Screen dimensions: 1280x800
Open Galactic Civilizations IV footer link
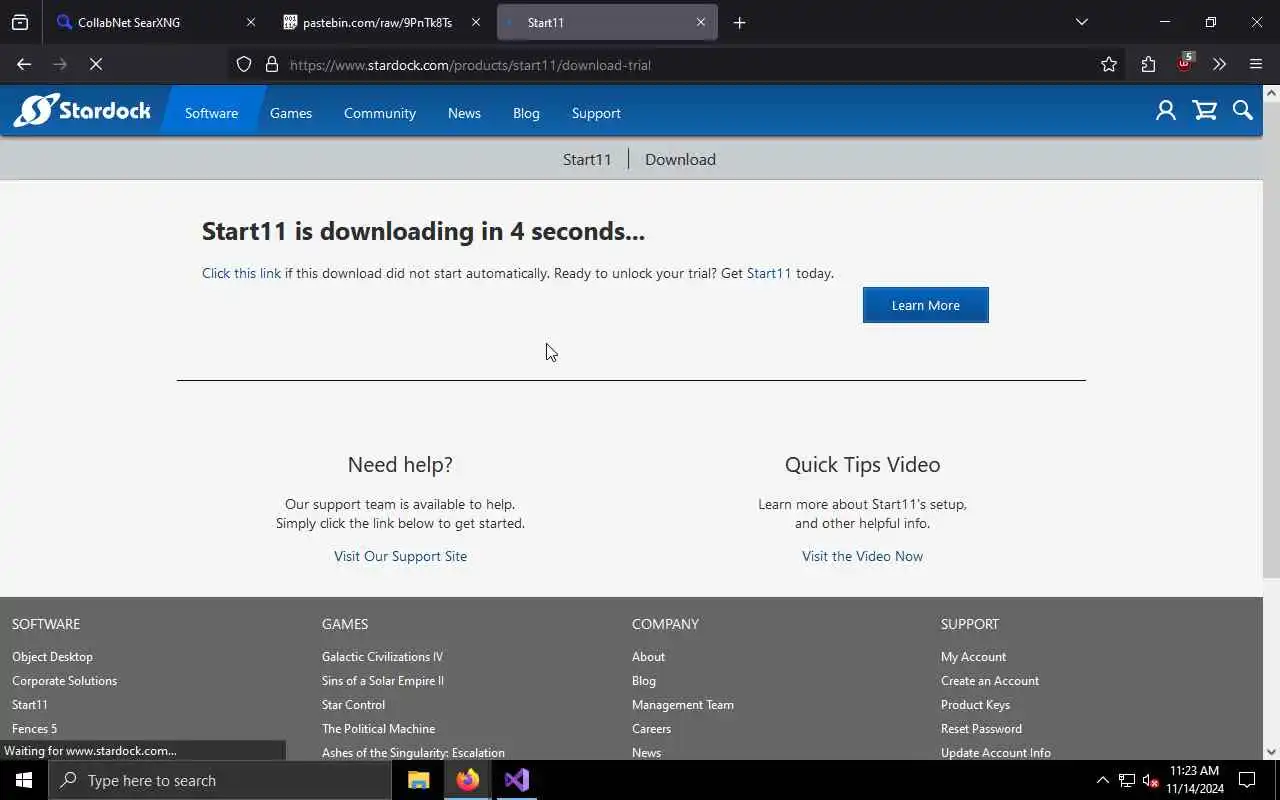pos(382,657)
